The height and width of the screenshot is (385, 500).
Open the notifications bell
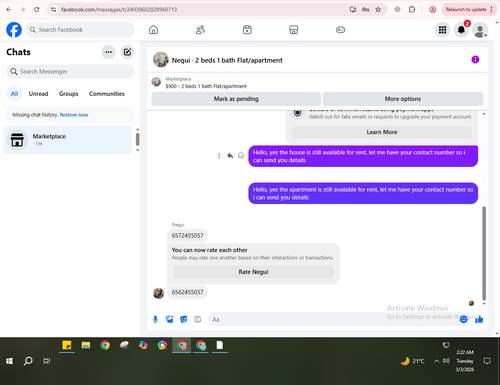[x=461, y=30]
